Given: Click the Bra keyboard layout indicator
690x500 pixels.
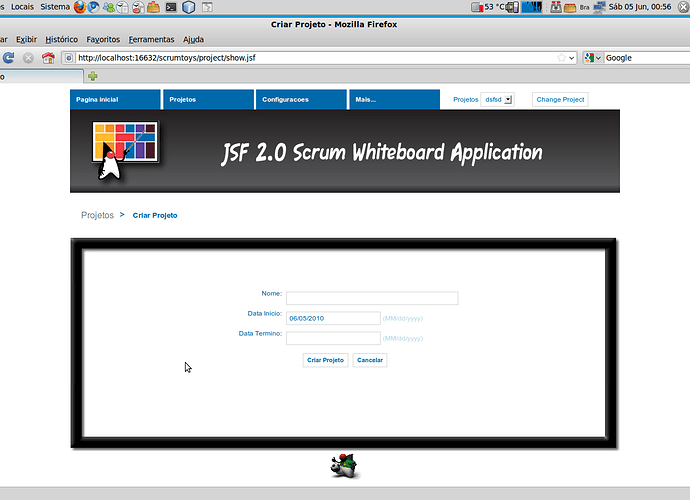Looking at the screenshot, I should [584, 7].
